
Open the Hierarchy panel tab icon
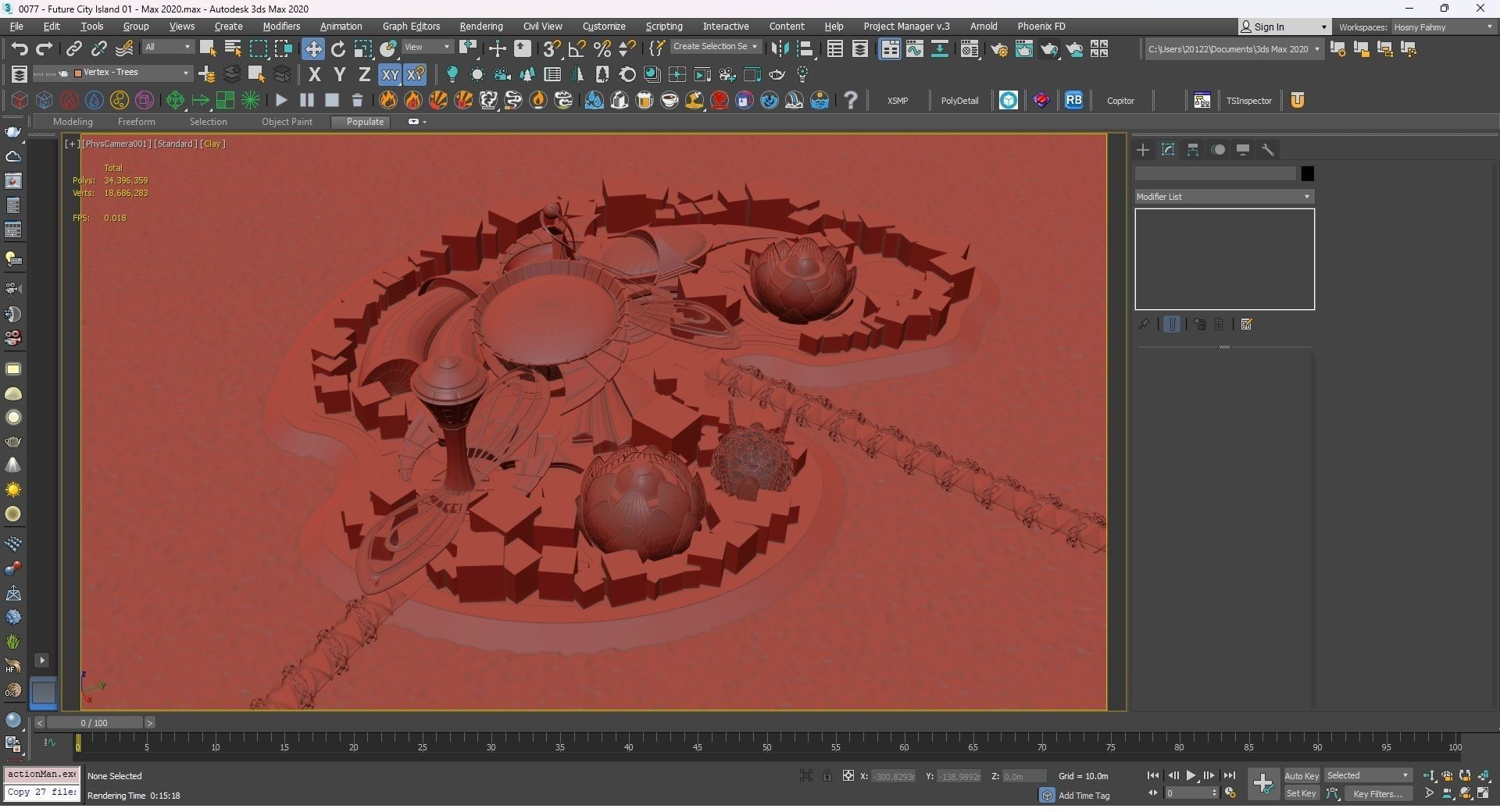[x=1193, y=150]
